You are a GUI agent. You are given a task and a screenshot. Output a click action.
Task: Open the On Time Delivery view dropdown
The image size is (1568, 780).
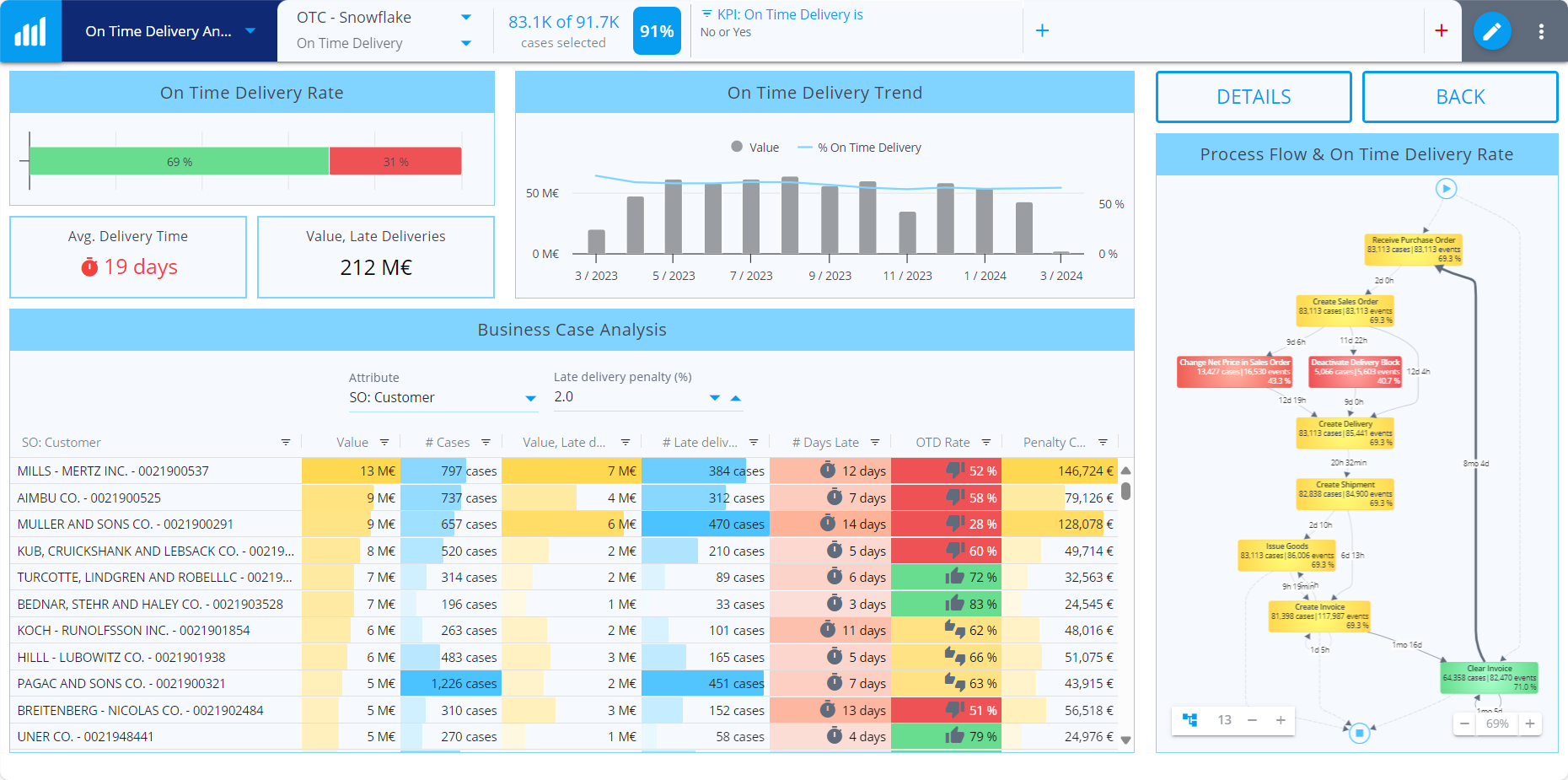[x=467, y=43]
